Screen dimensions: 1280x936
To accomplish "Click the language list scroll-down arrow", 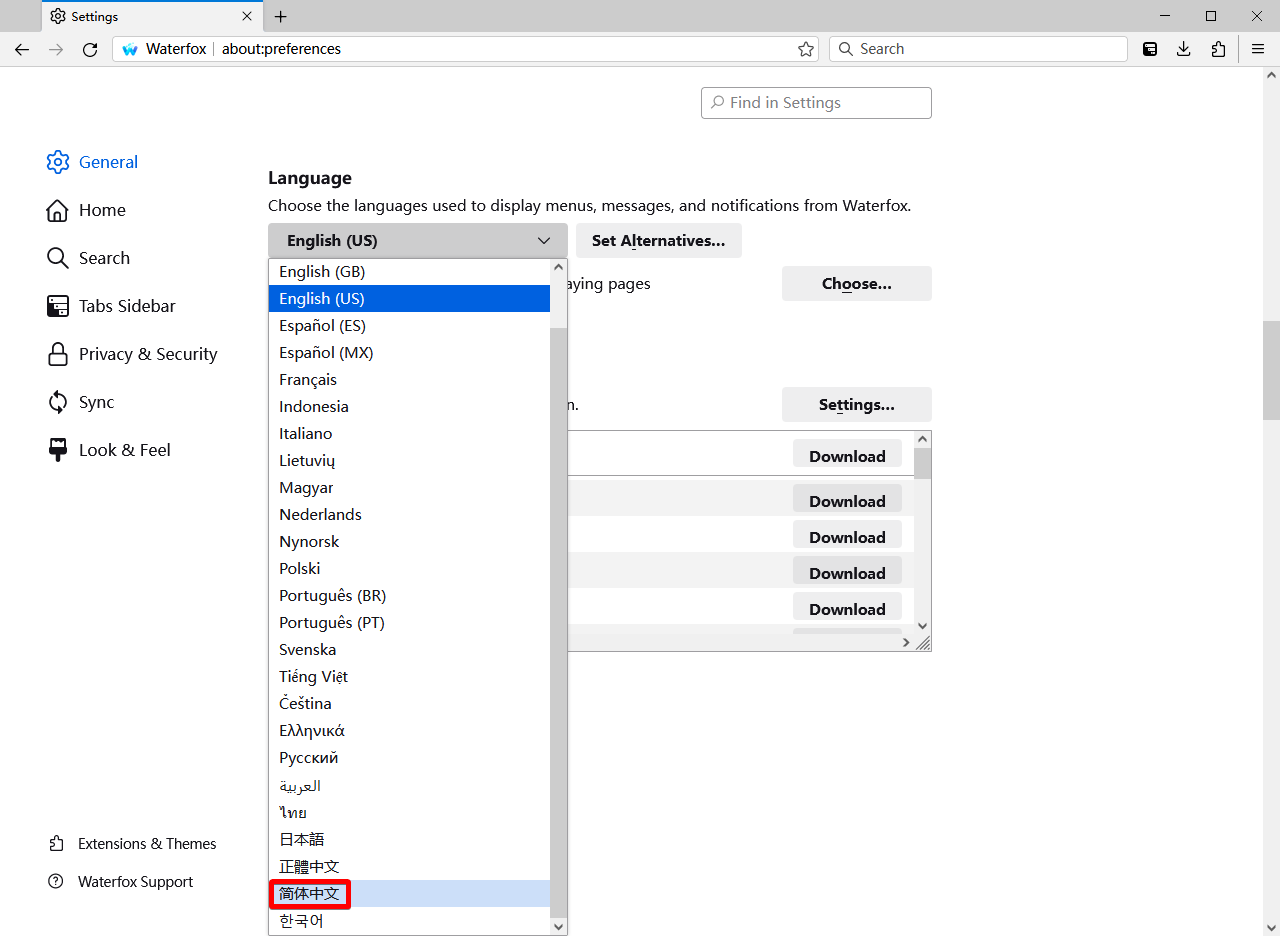I will pos(559,926).
